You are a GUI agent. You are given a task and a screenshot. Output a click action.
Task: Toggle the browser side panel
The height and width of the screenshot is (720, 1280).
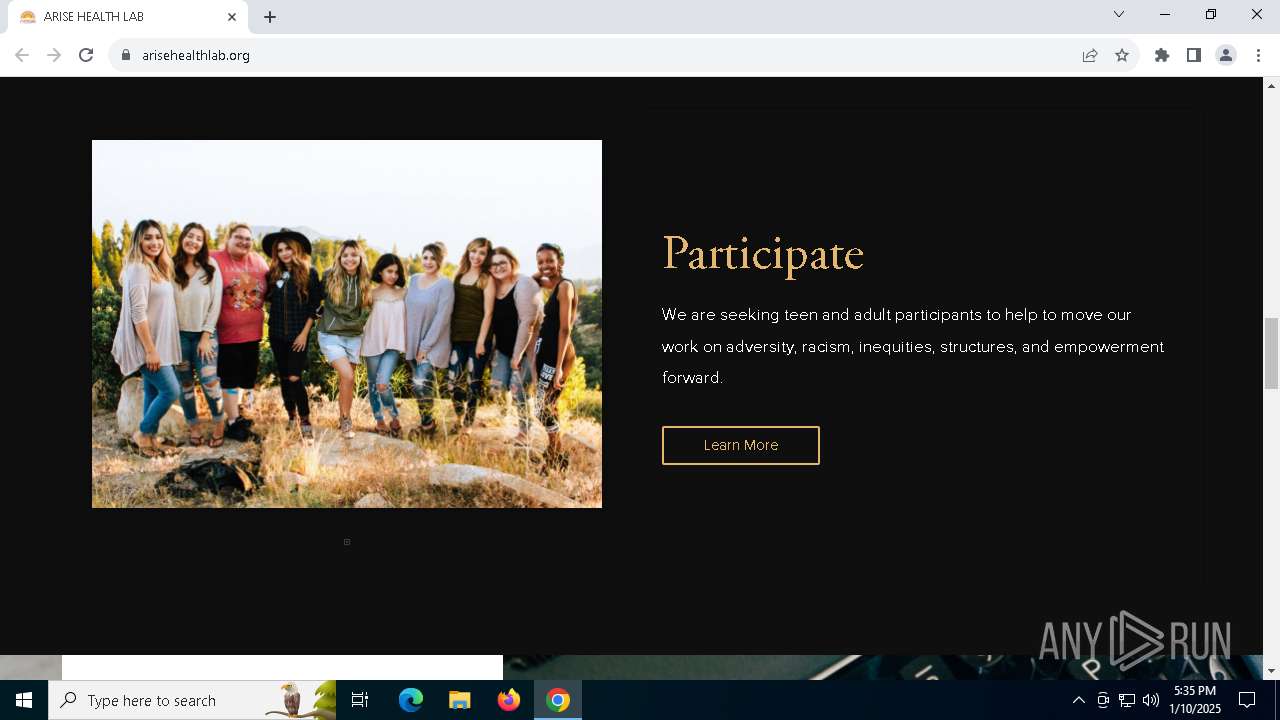point(1194,55)
